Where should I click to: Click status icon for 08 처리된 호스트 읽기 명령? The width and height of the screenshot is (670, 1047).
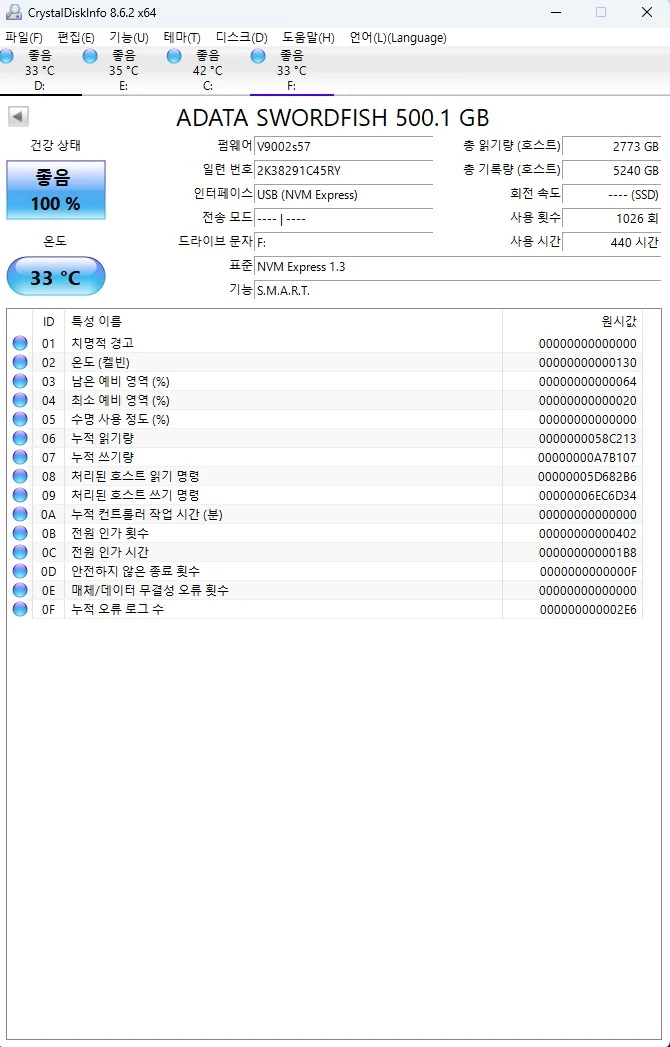(20, 476)
